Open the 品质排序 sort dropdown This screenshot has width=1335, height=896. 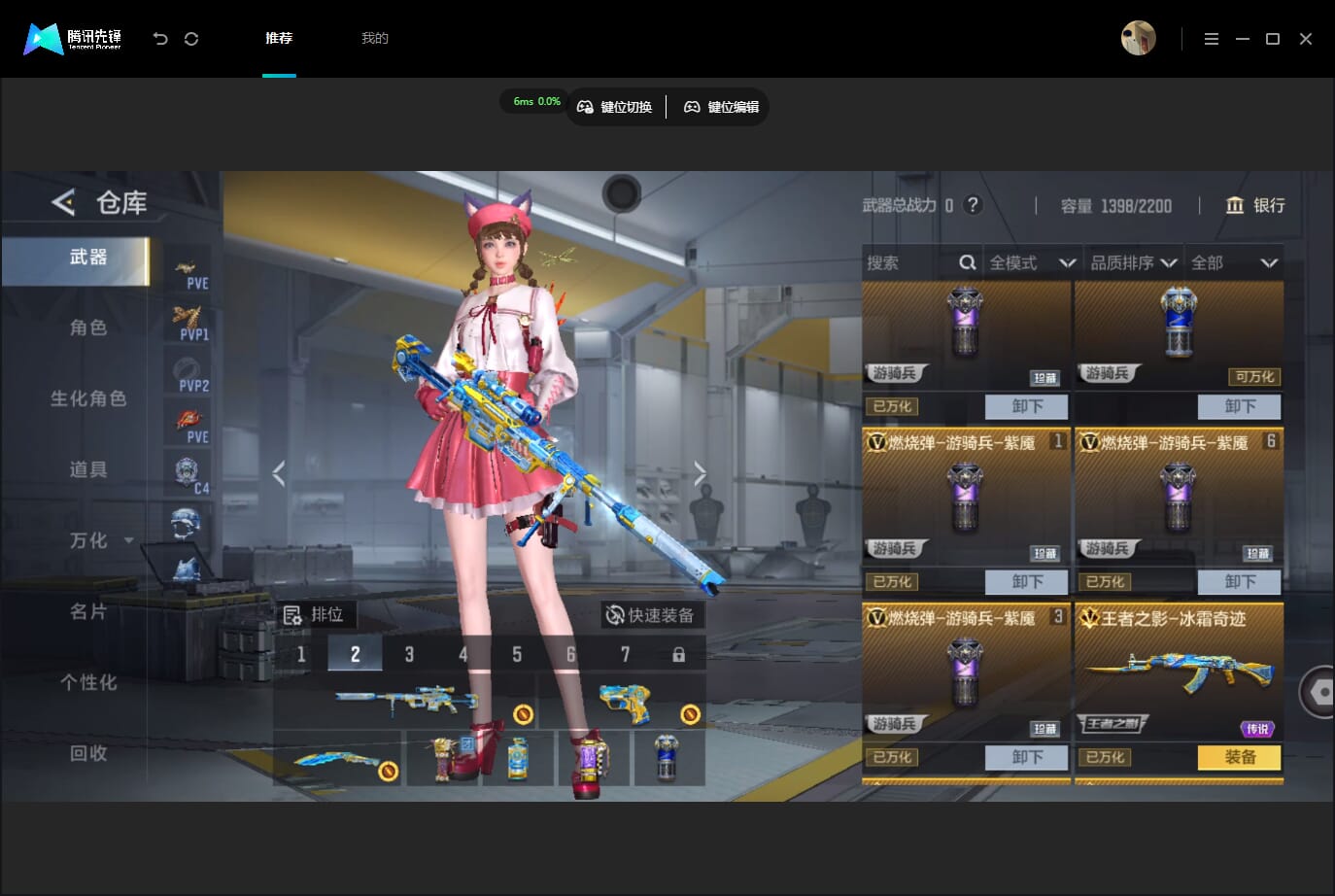(1134, 262)
